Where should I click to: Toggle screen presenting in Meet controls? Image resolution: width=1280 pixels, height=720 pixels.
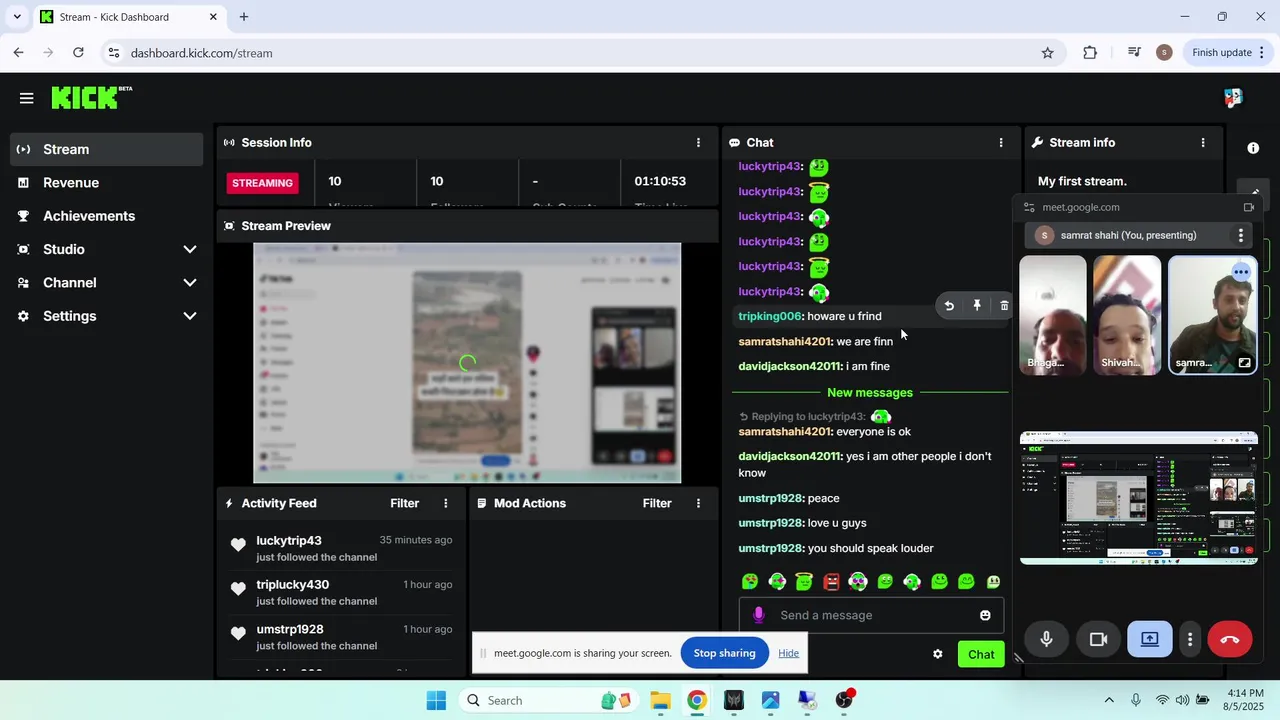(x=1150, y=639)
